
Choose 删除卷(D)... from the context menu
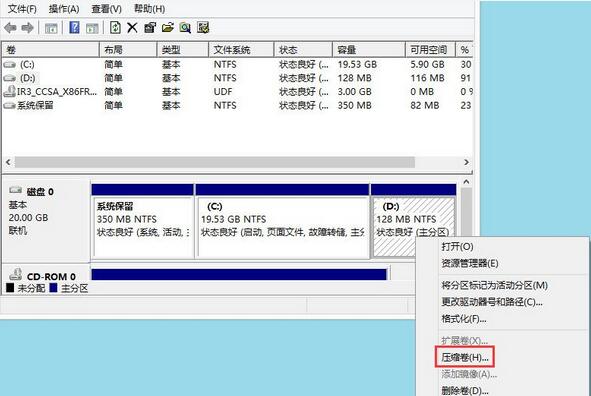pos(465,390)
